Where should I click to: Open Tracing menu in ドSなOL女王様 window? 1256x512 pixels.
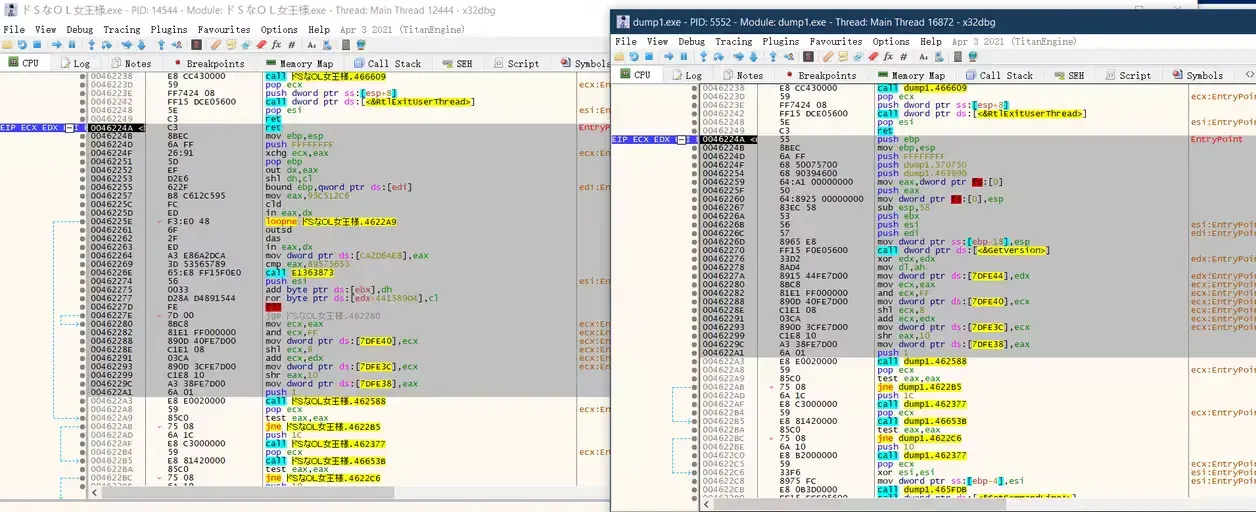[122, 30]
